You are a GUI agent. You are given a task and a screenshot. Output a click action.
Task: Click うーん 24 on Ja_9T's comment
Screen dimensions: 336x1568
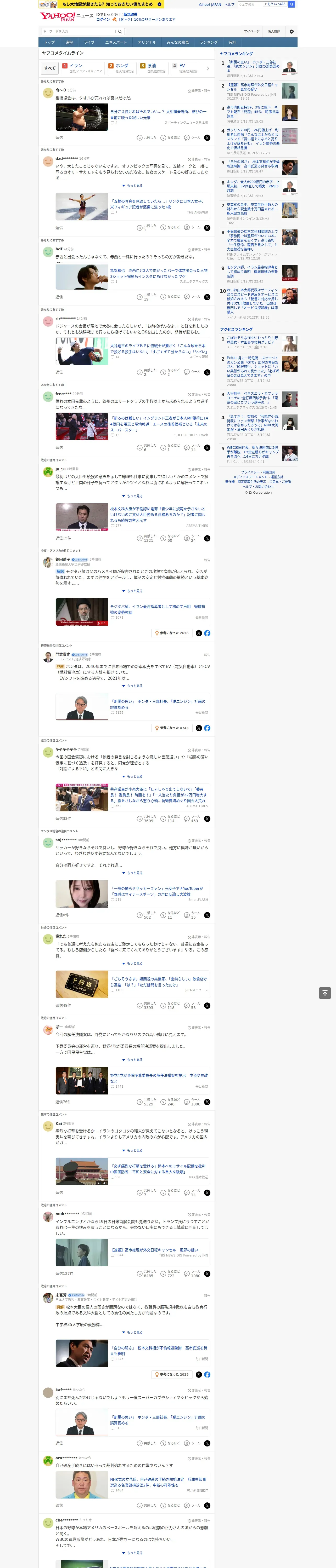(x=192, y=538)
